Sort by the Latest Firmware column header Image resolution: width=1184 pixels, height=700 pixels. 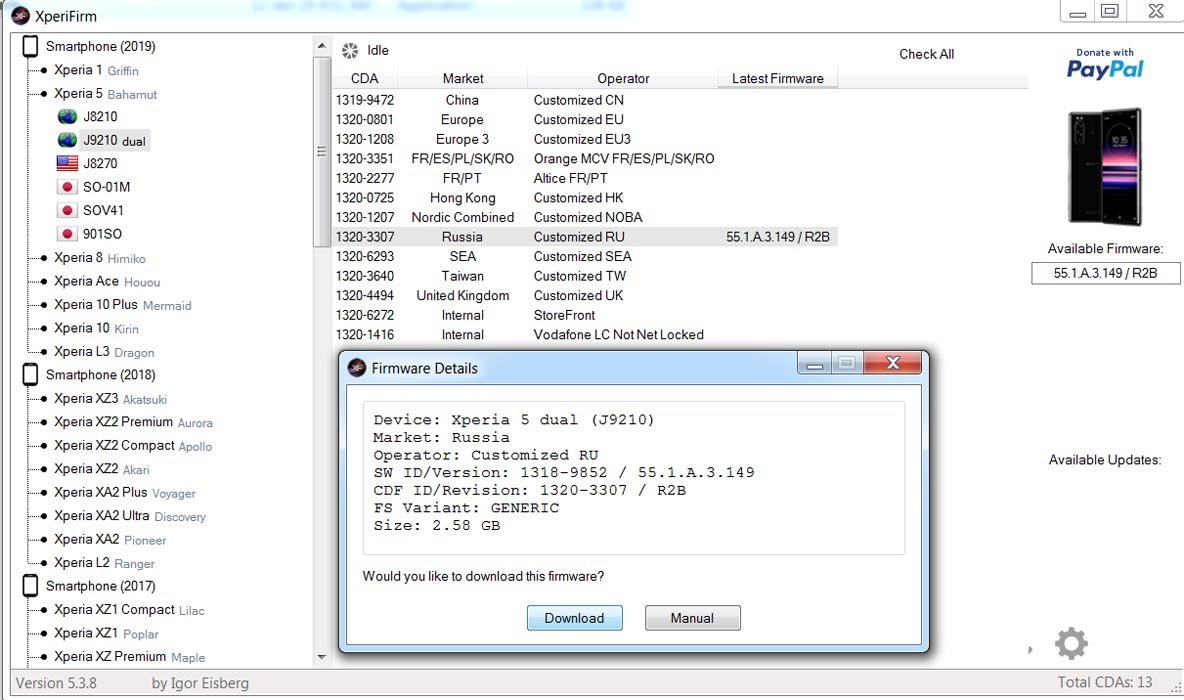coord(777,79)
